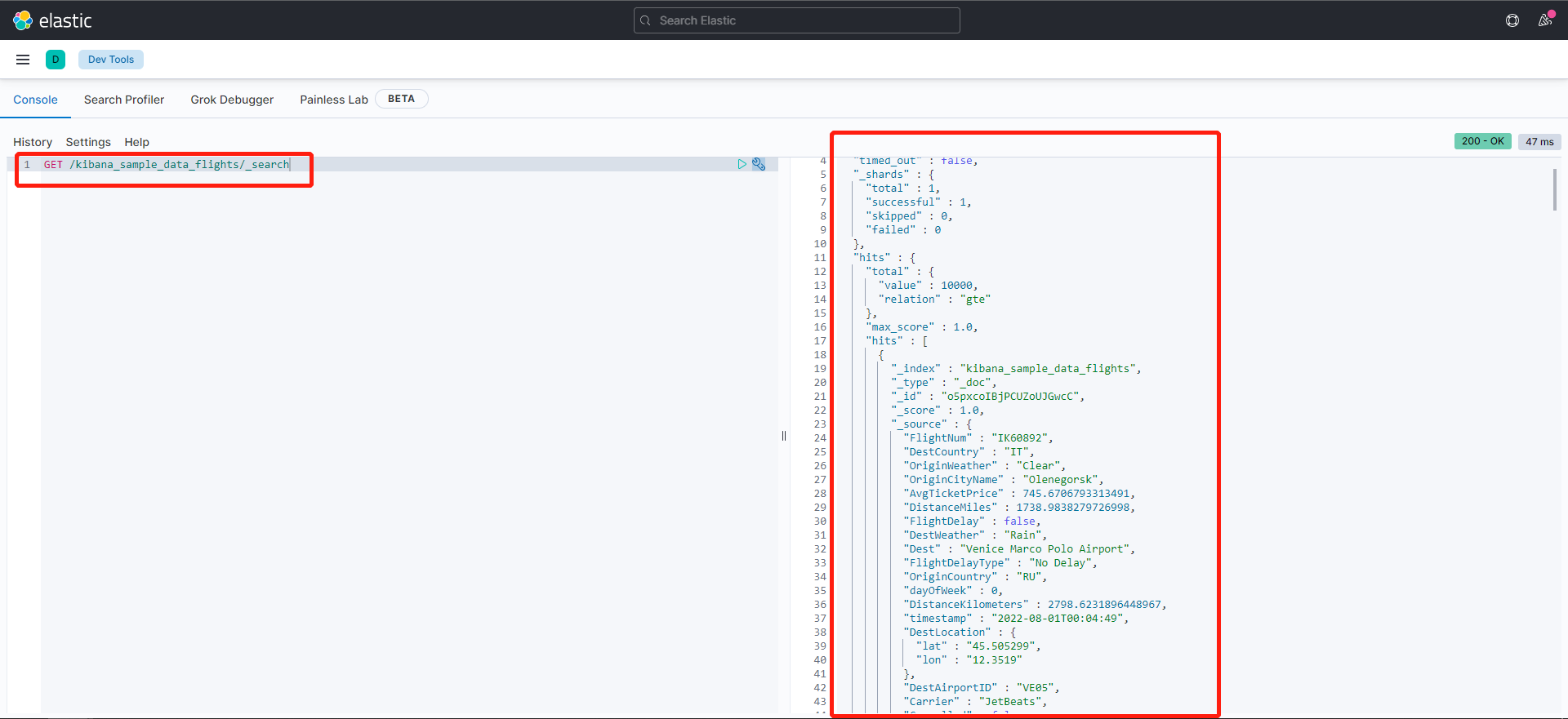This screenshot has width=1568, height=719.
Task: Open the wrench request options
Action: coord(759,164)
